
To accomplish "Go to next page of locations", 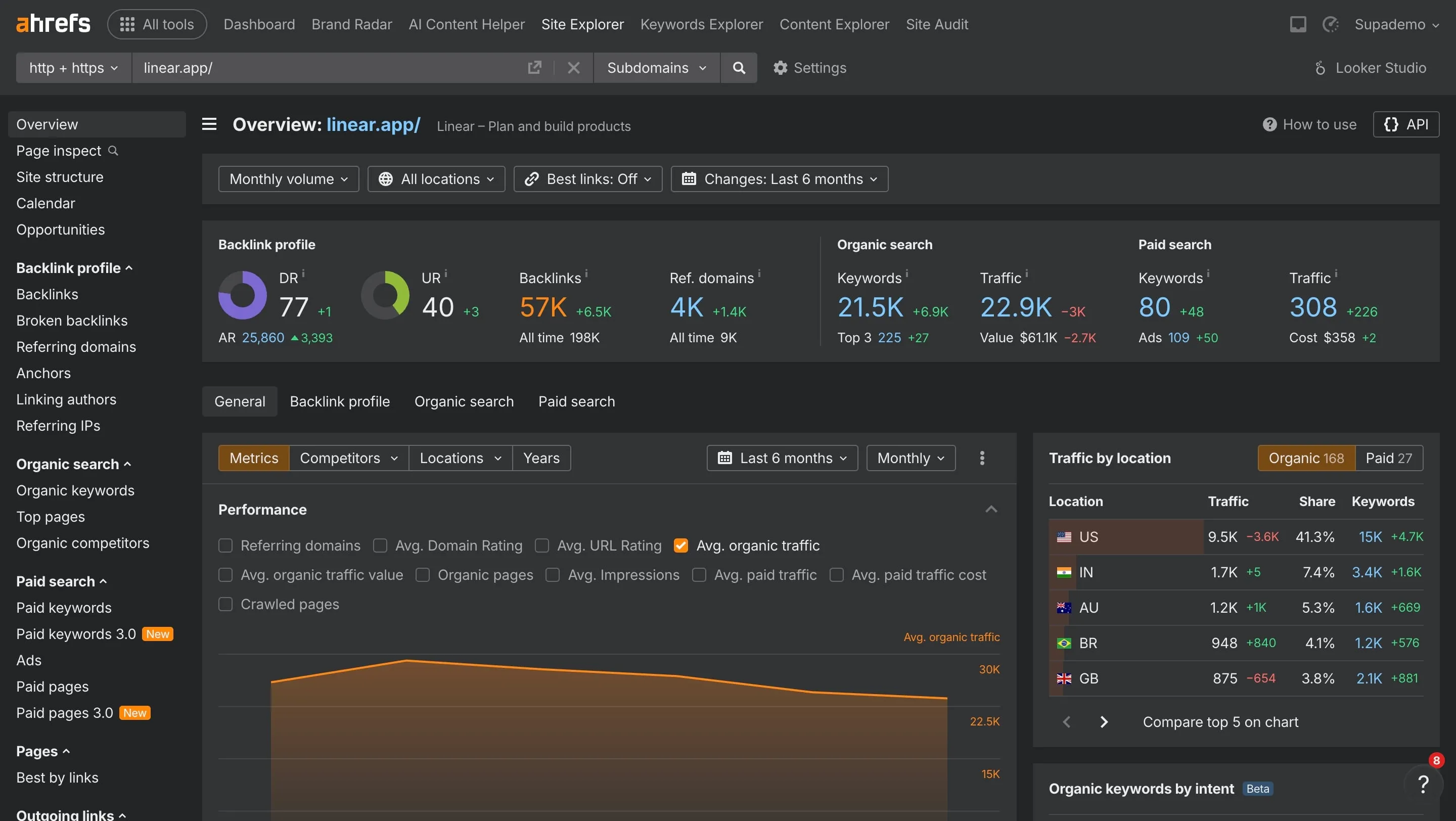I will (1103, 721).
